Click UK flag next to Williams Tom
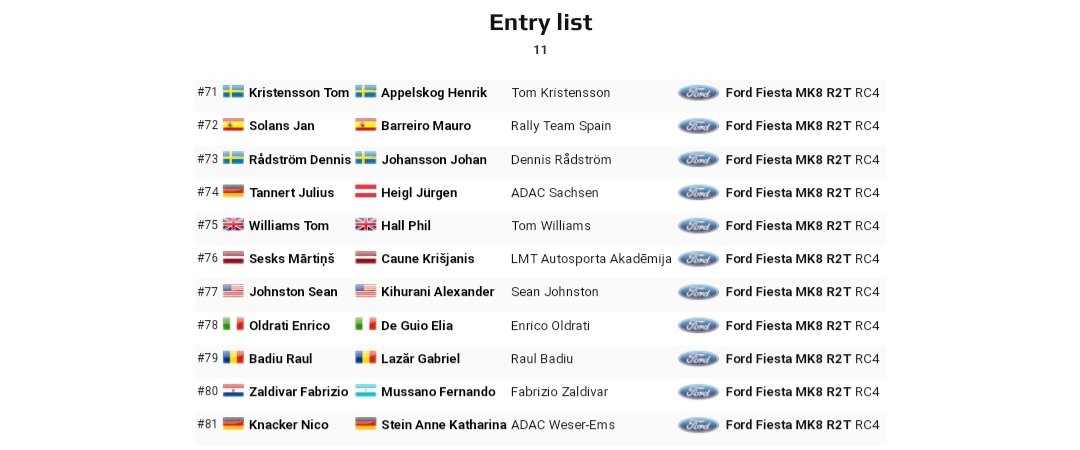This screenshot has height=450, width=1080. pyautogui.click(x=233, y=225)
